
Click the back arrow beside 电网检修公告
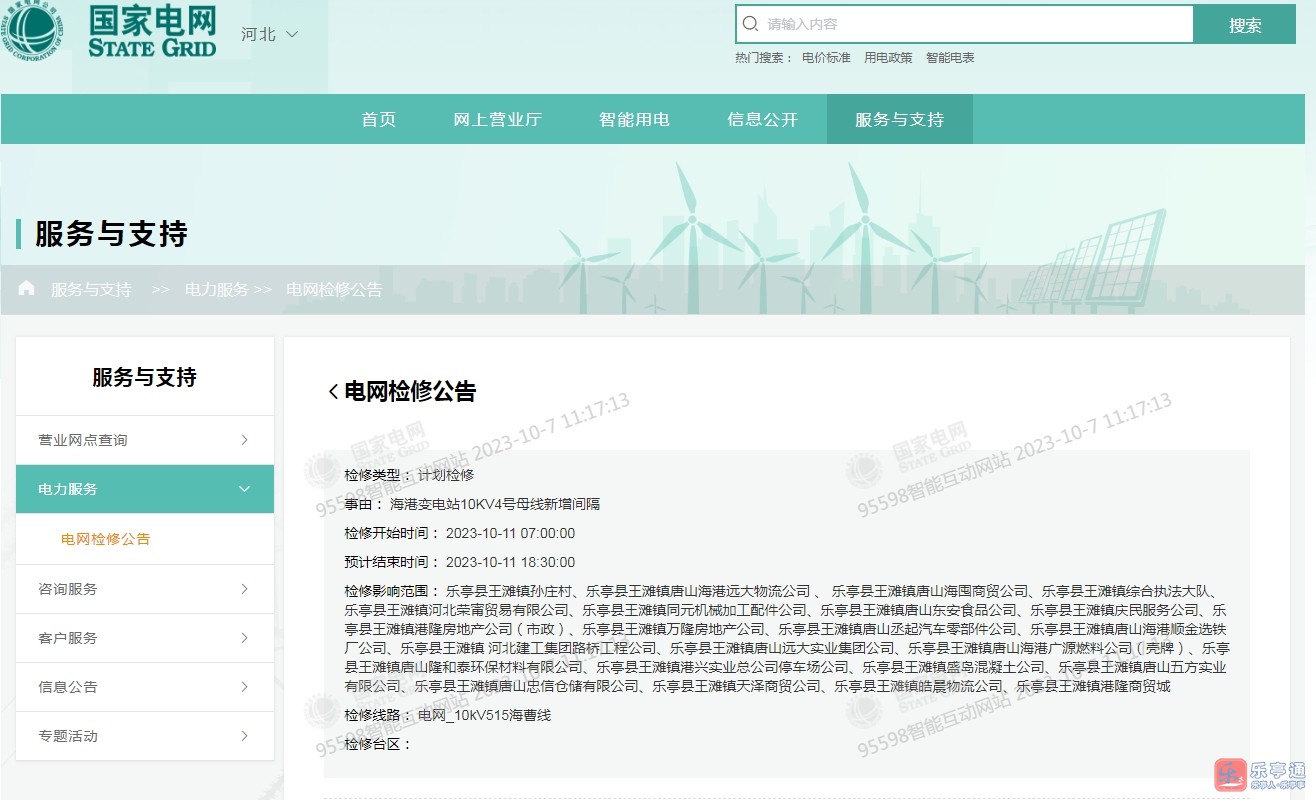tap(333, 392)
